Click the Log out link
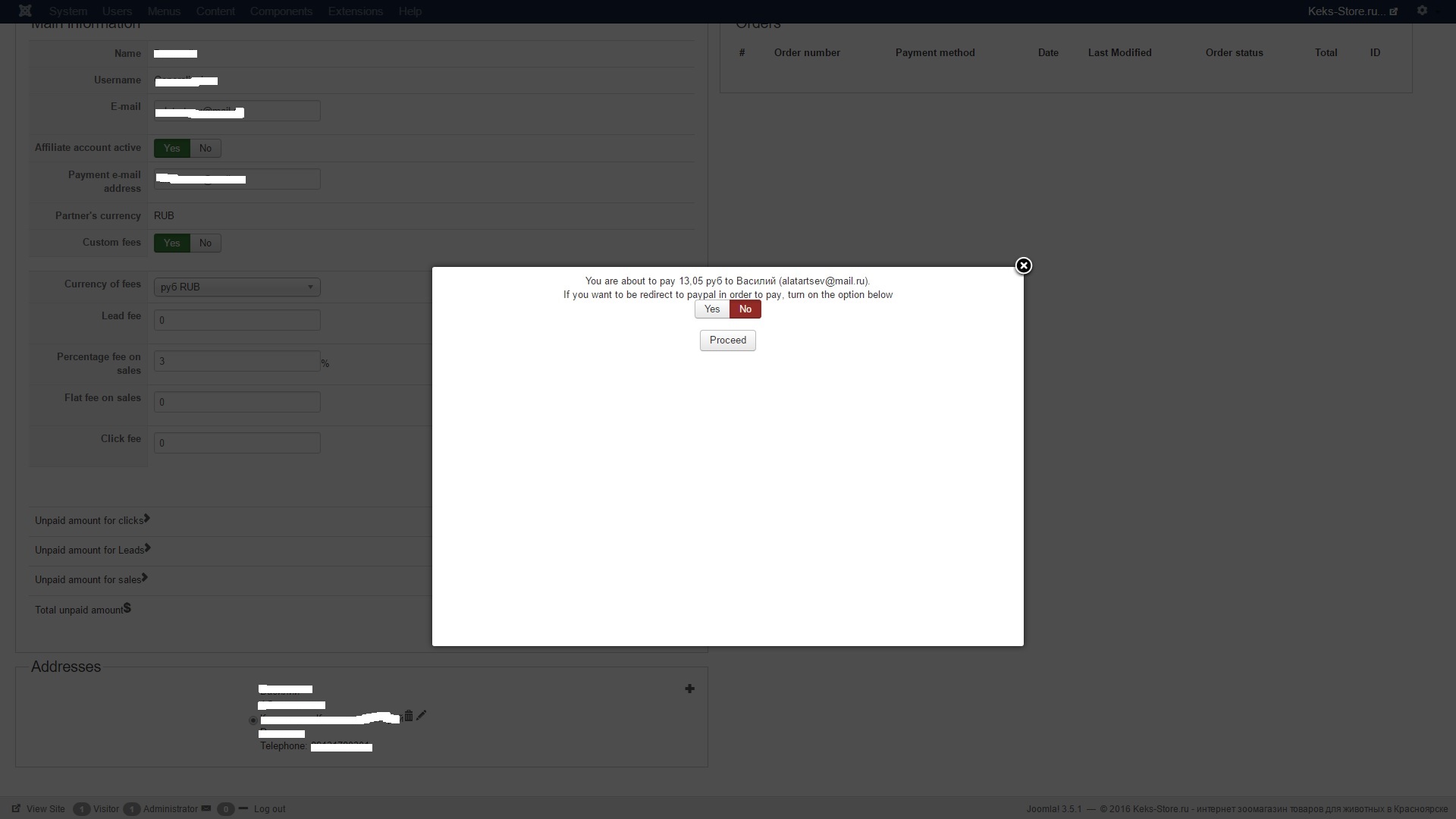 point(269,809)
